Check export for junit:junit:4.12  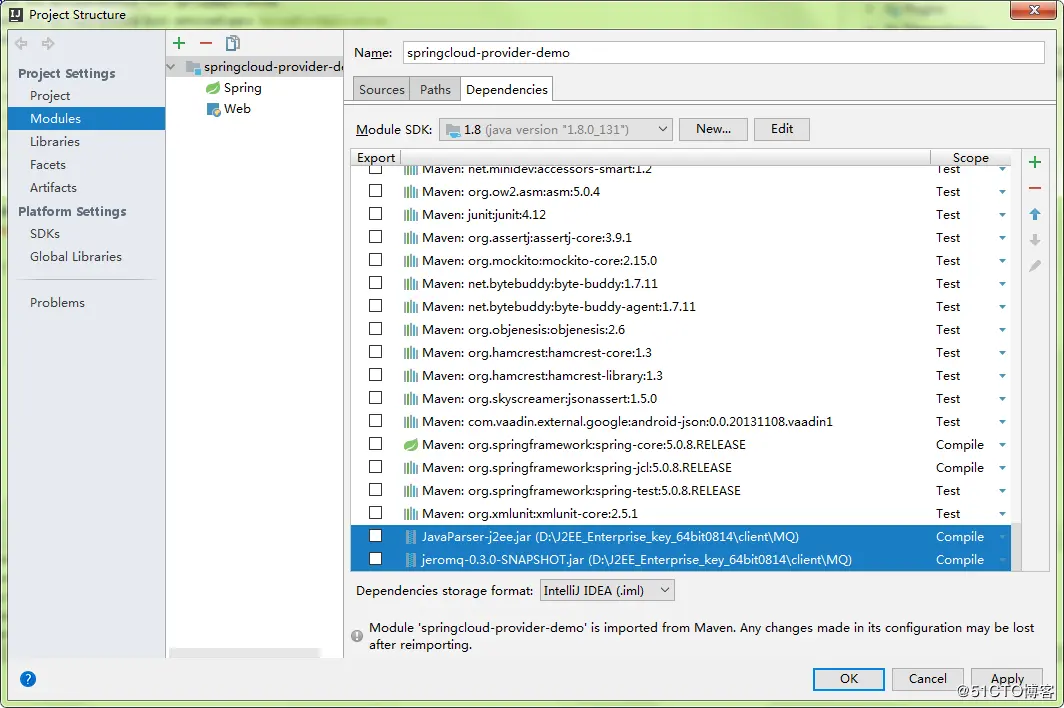[375, 214]
